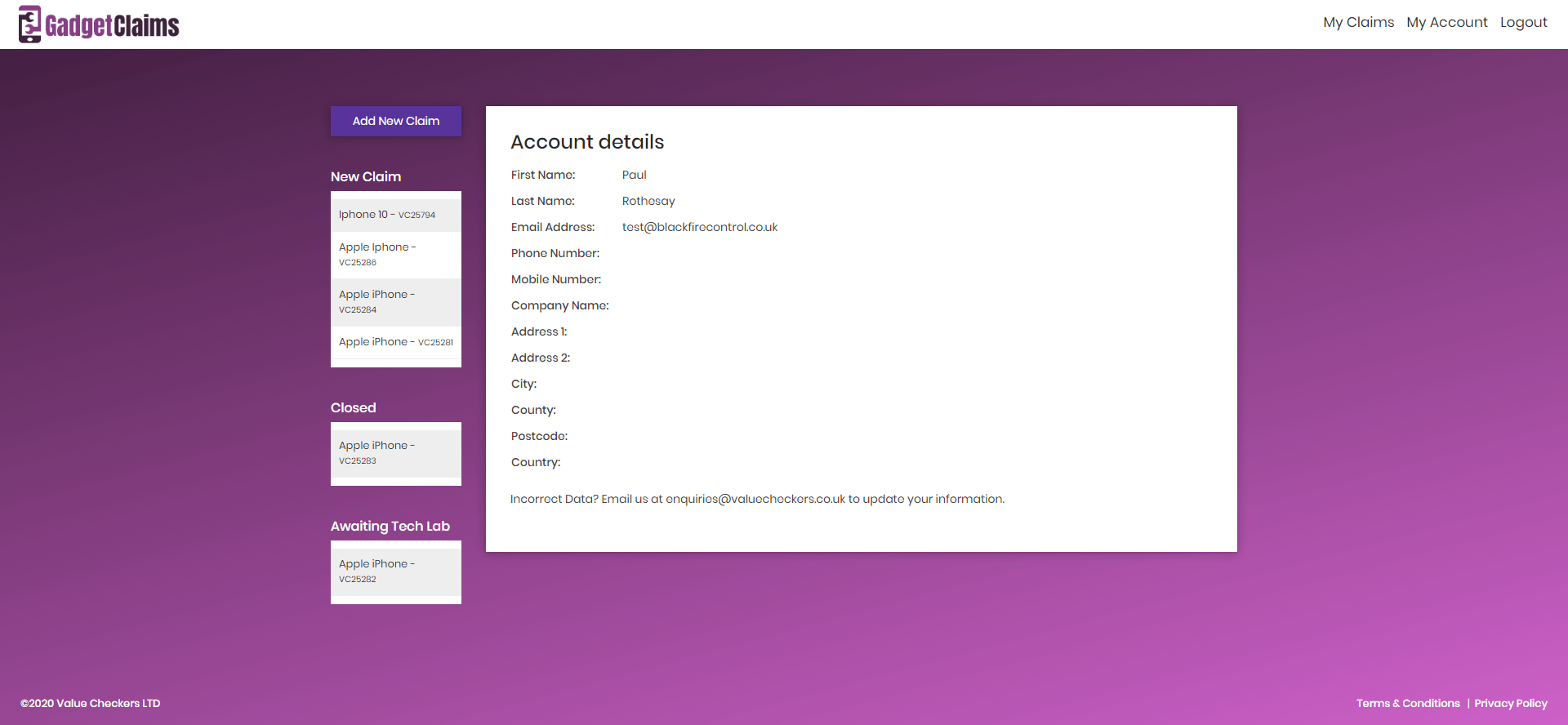The width and height of the screenshot is (1568, 725).
Task: Click the test@blackfirecontrol.co.uk email value
Action: pos(699,227)
